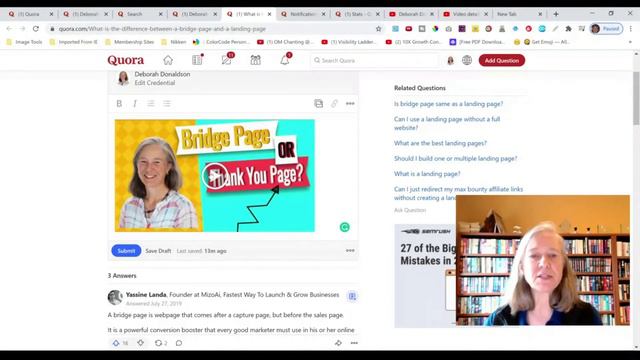640x360 pixels.
Task: Open a new browser tab
Action: pos(556,14)
